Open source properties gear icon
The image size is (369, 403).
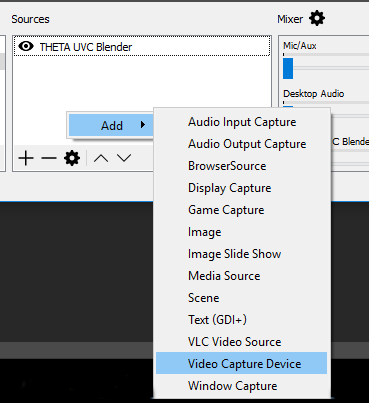[72, 158]
